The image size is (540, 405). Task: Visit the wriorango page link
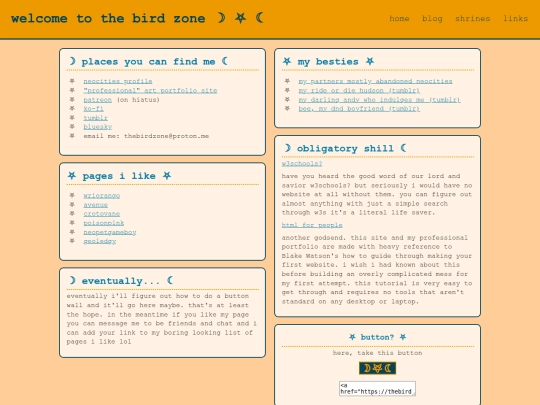click(102, 196)
